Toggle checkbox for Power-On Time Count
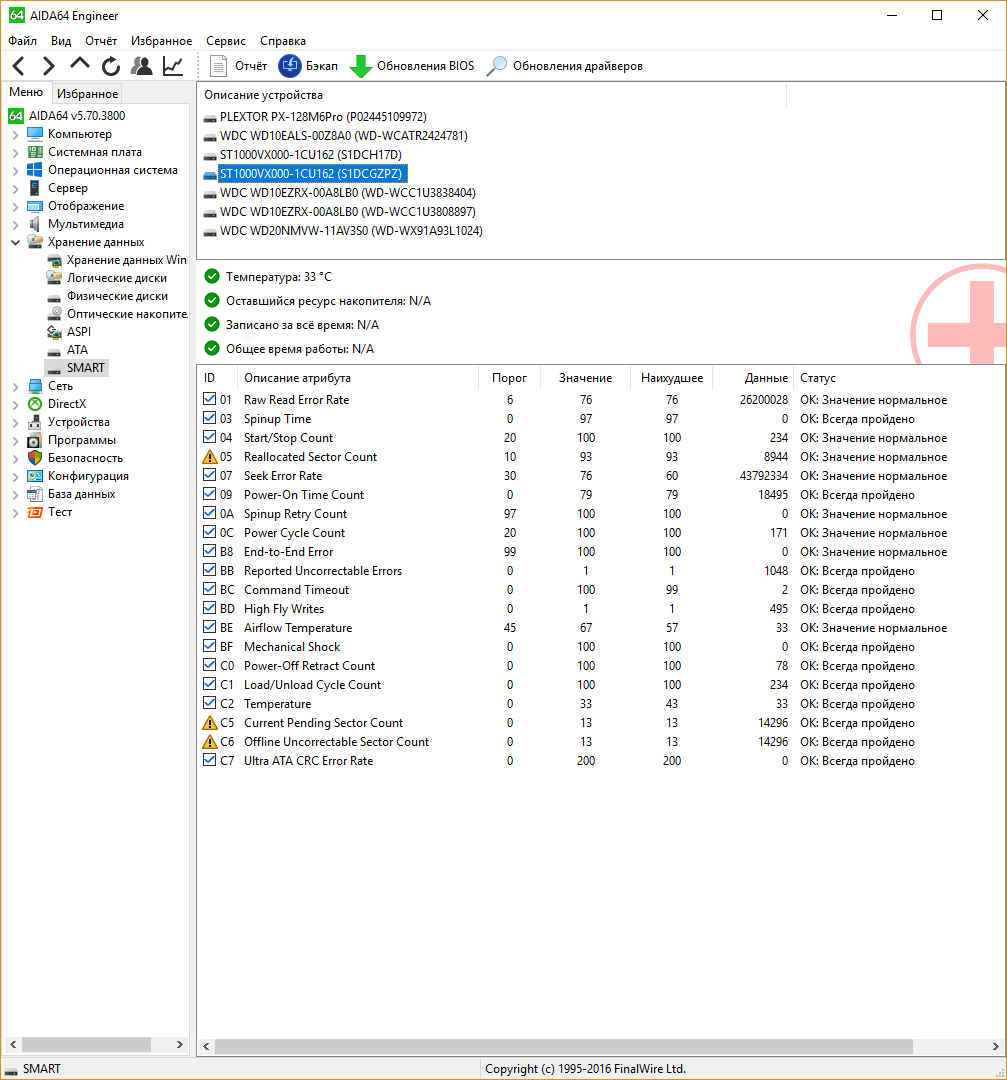The height and width of the screenshot is (1080, 1007). pos(209,494)
